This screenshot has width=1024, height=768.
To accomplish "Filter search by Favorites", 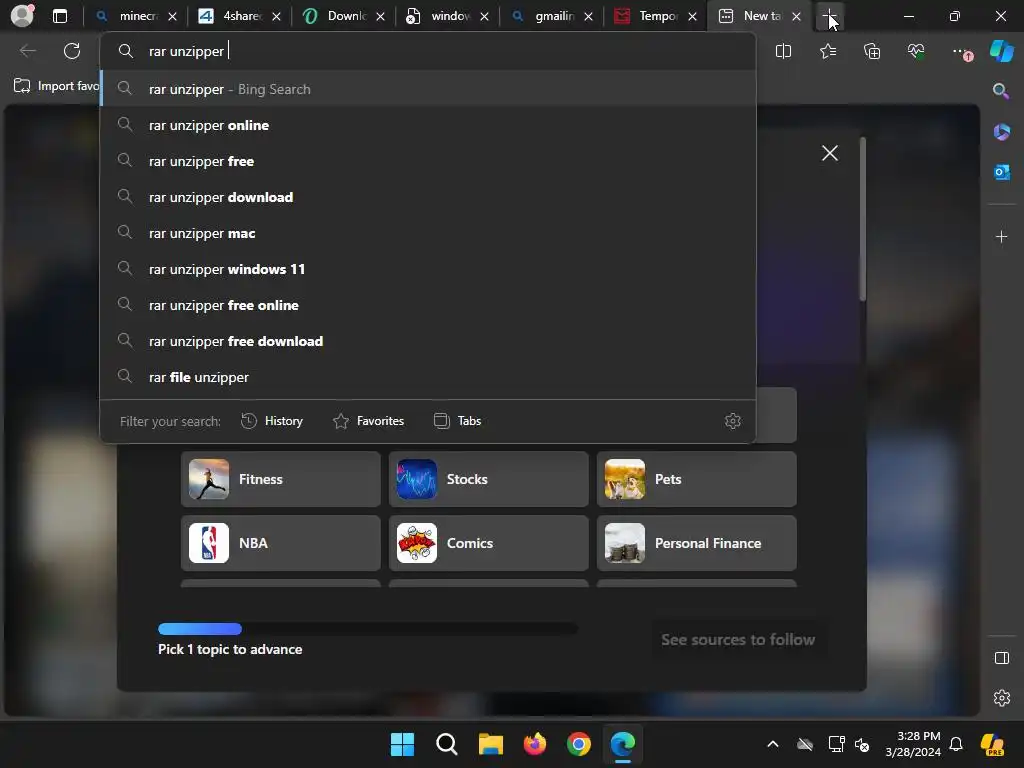I will coord(368,421).
